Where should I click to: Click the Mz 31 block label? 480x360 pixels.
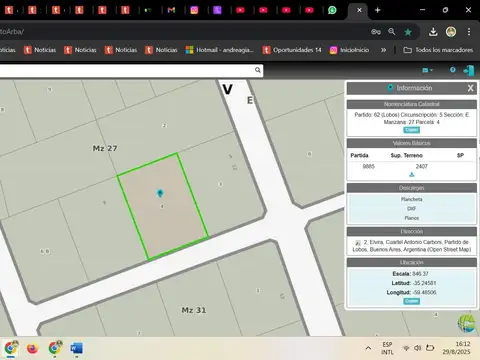click(x=194, y=310)
